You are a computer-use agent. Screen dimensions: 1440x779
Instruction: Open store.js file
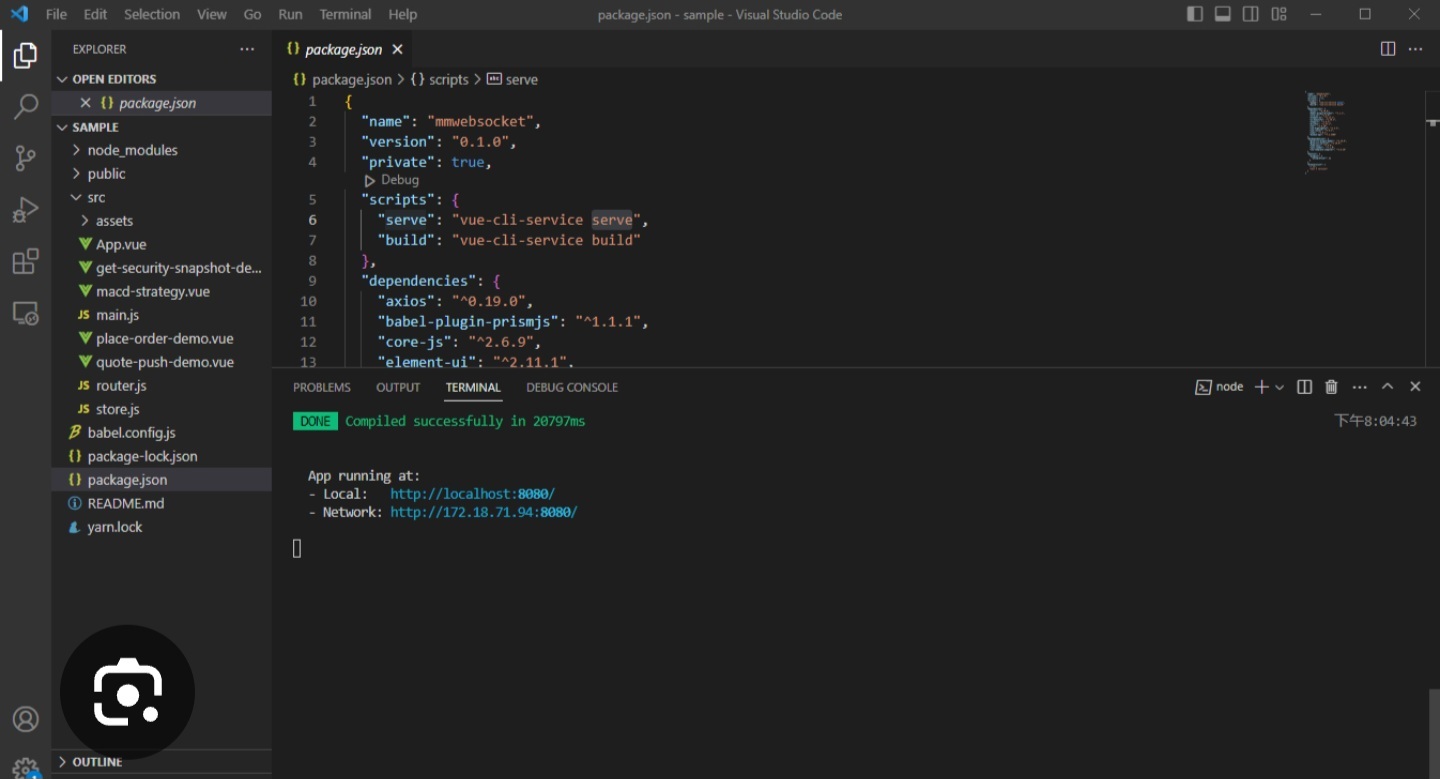[161, 409]
